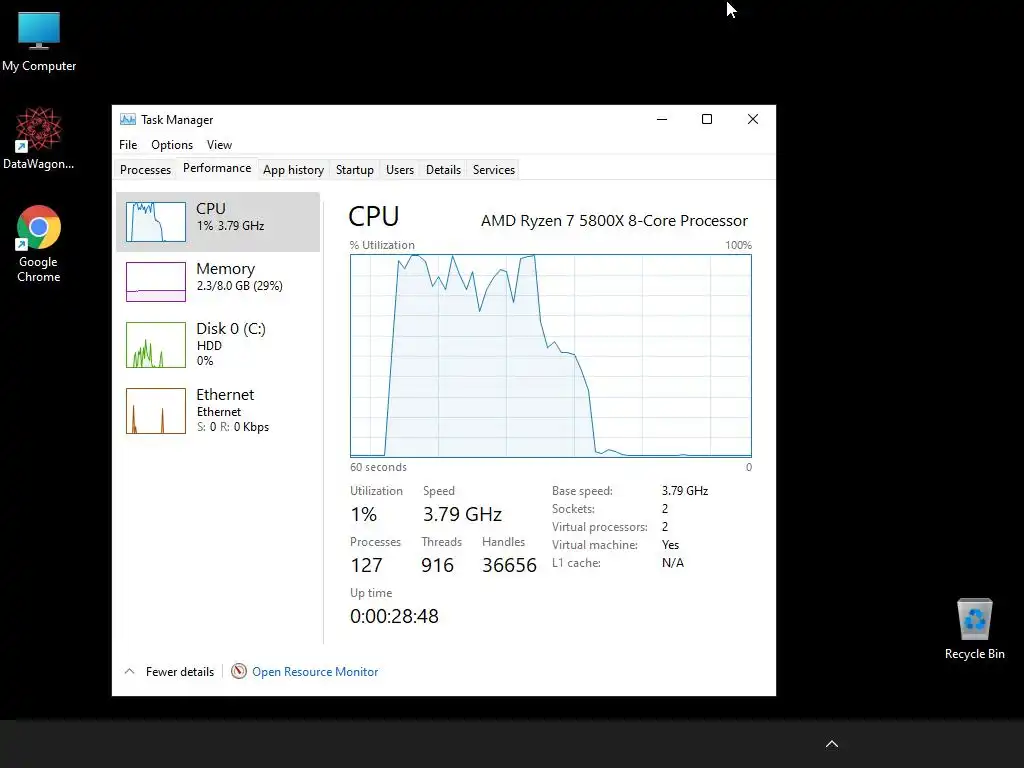
Task: Click the CPU utilization graph
Action: point(551,356)
